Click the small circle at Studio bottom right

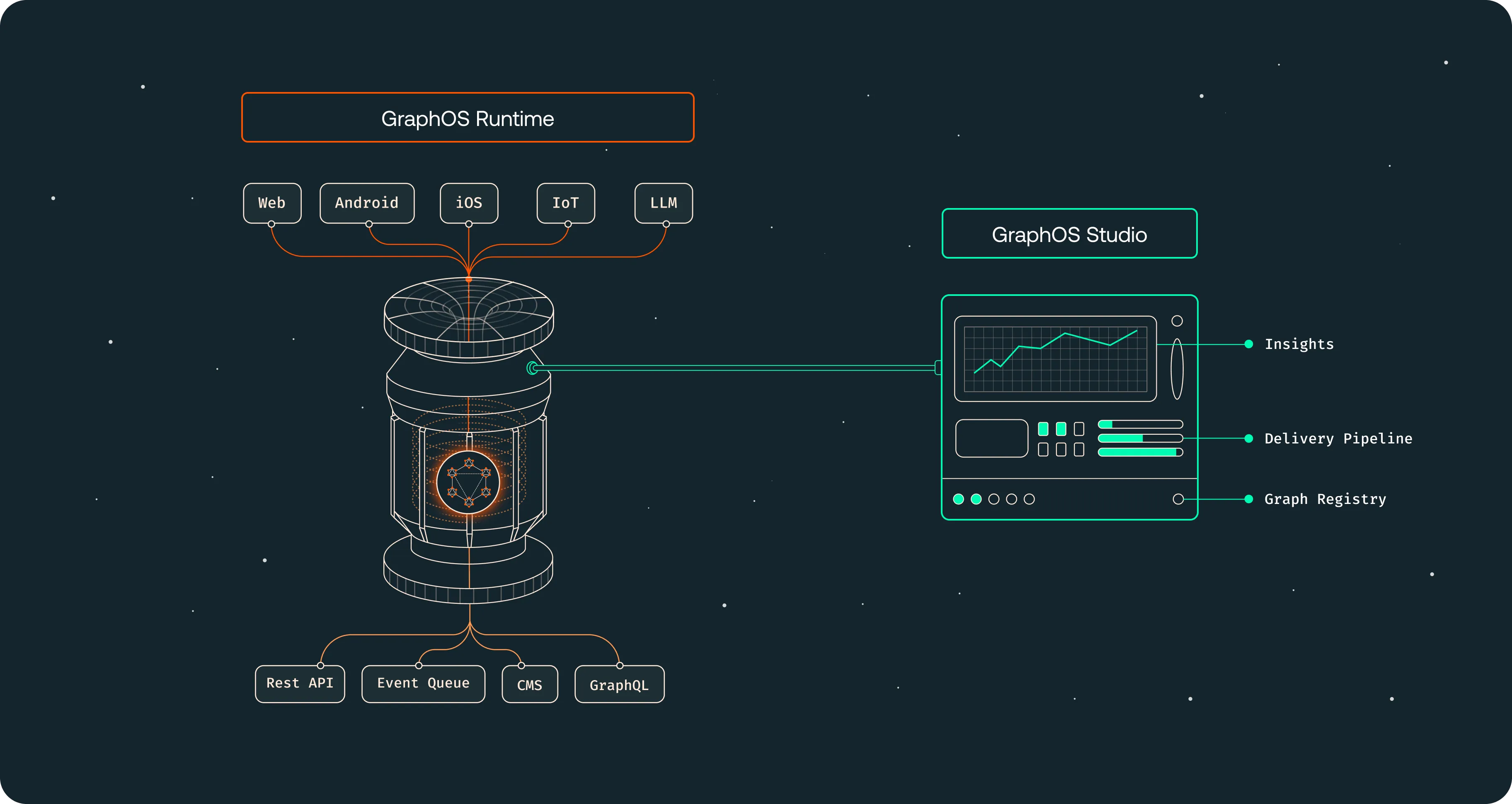(1178, 499)
